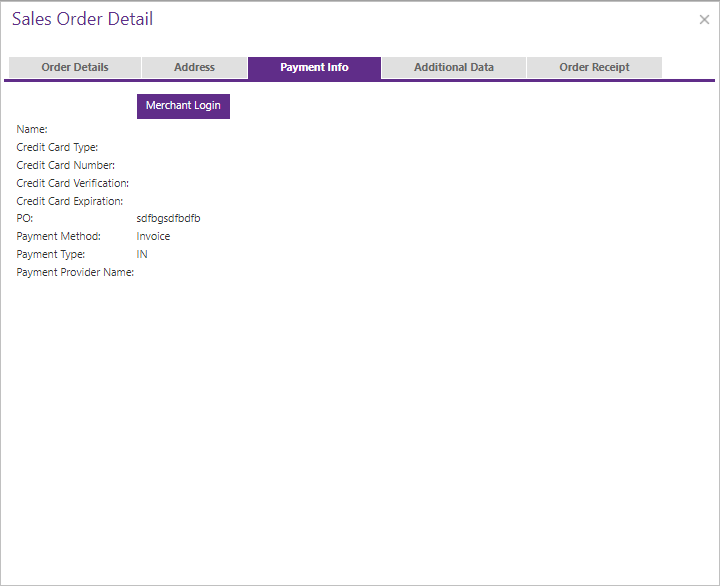Select the PO value sdfbgsdfbdfb
This screenshot has width=720, height=586.
click(168, 218)
